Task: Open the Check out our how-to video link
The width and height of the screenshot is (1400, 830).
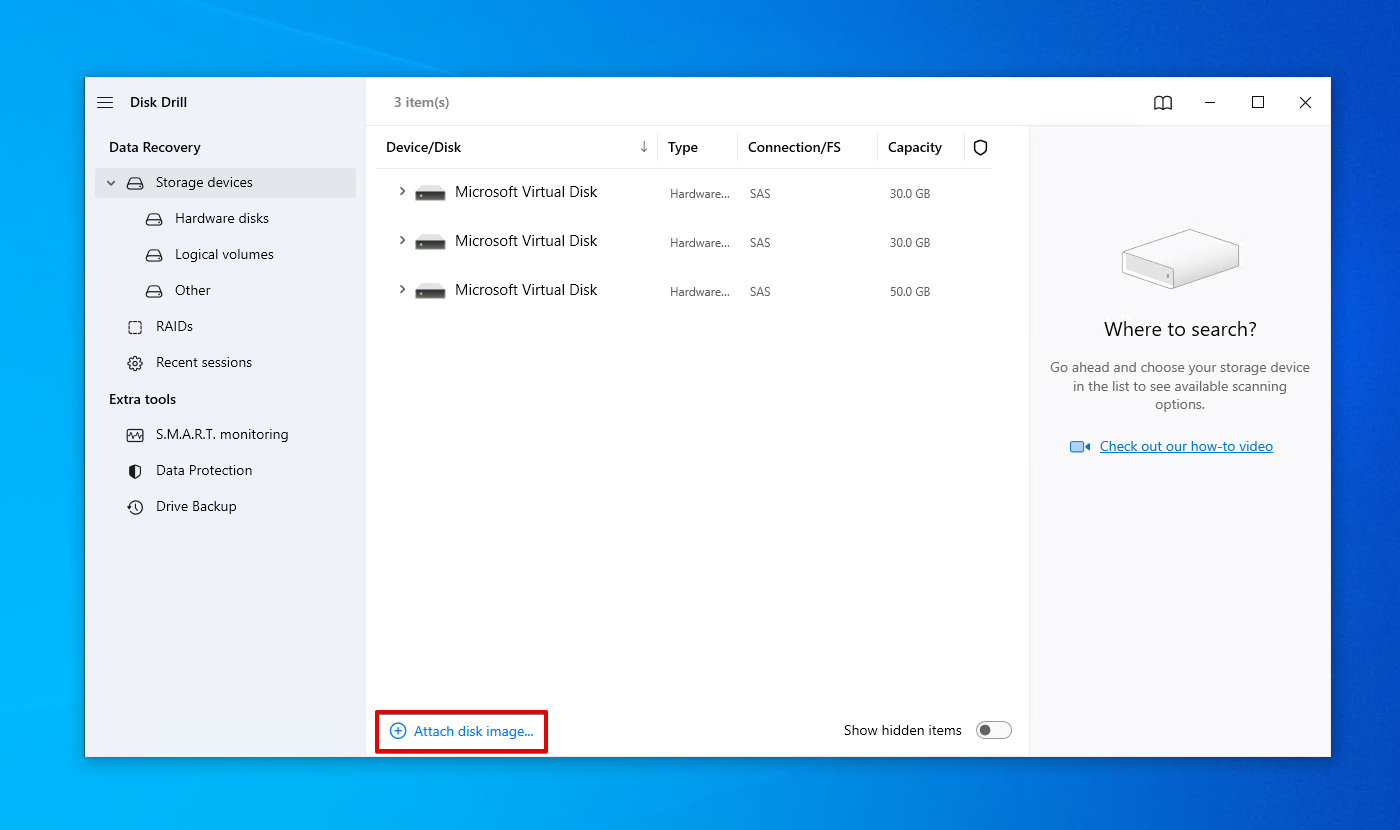Action: coord(1186,446)
